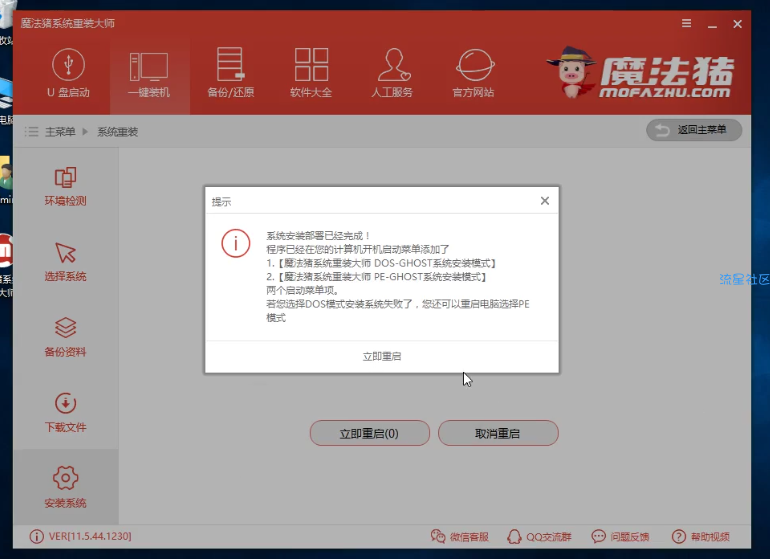The image size is (770, 559).
Task: Select the 一键装机 tab icon
Action: (149, 75)
